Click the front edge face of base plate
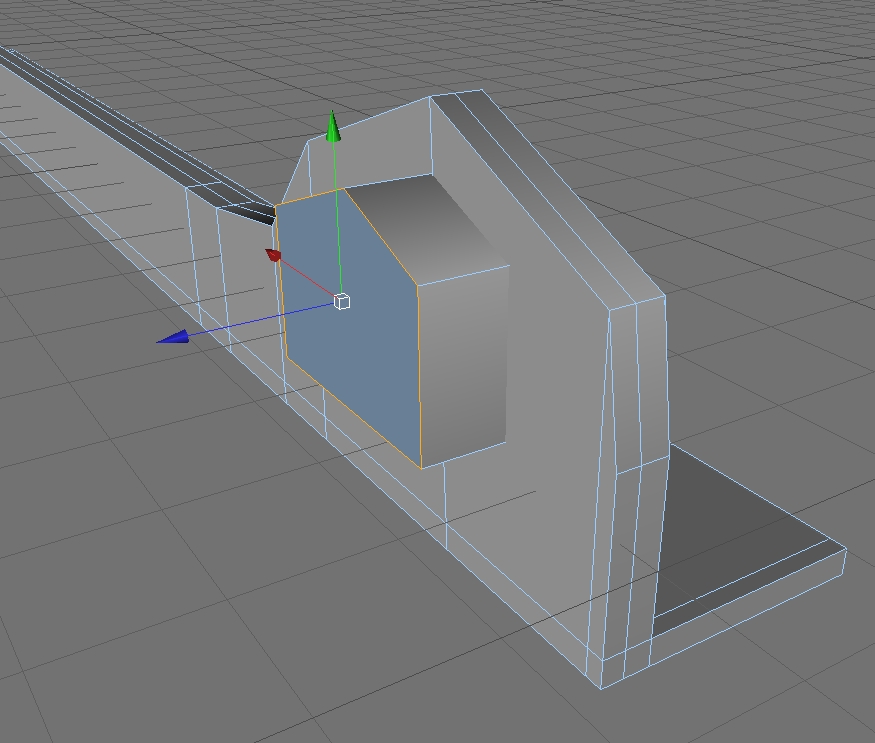Viewport: 875px width, 743px height. 725,620
